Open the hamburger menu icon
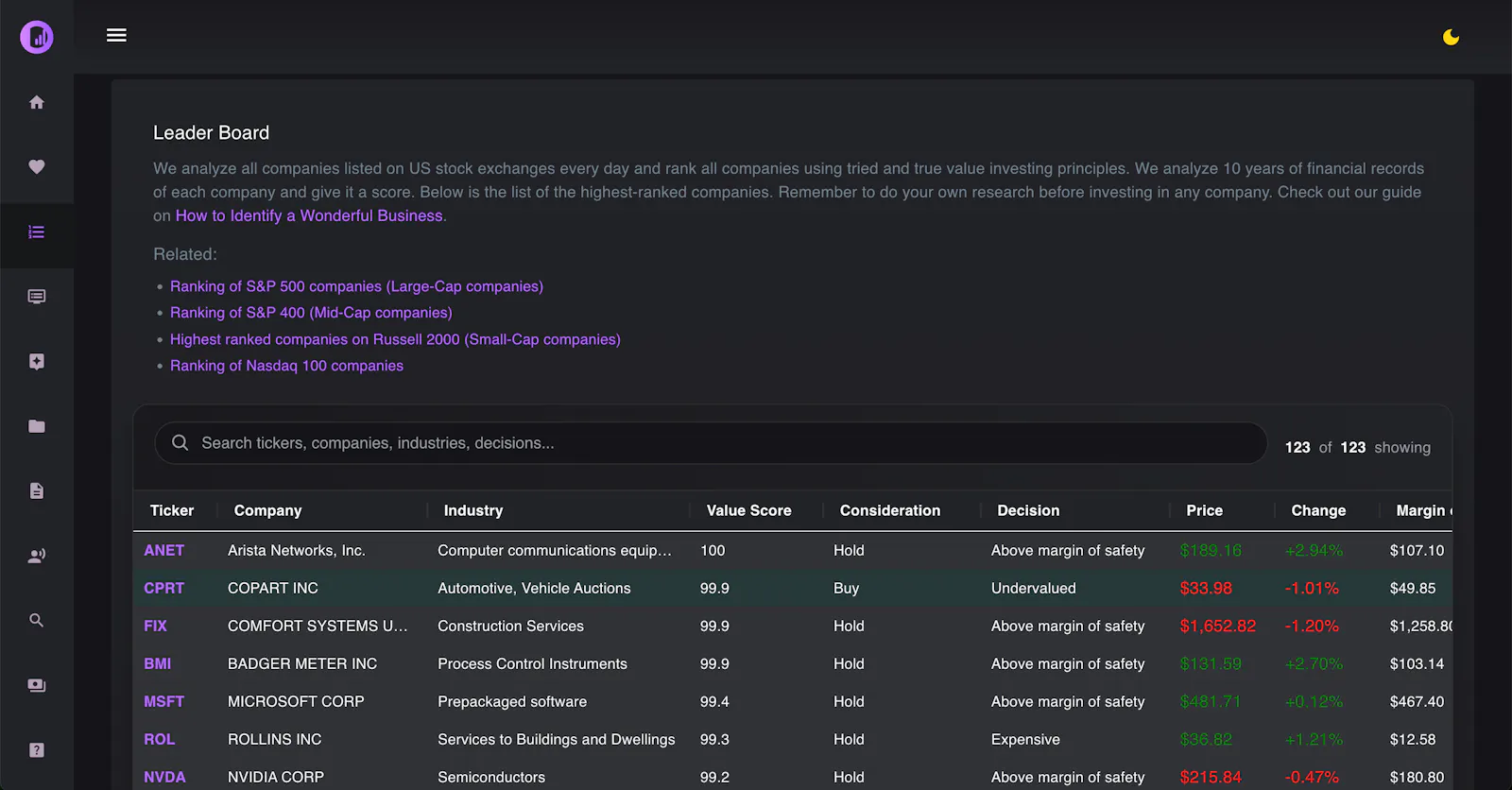Image resolution: width=1512 pixels, height=790 pixels. [x=116, y=35]
